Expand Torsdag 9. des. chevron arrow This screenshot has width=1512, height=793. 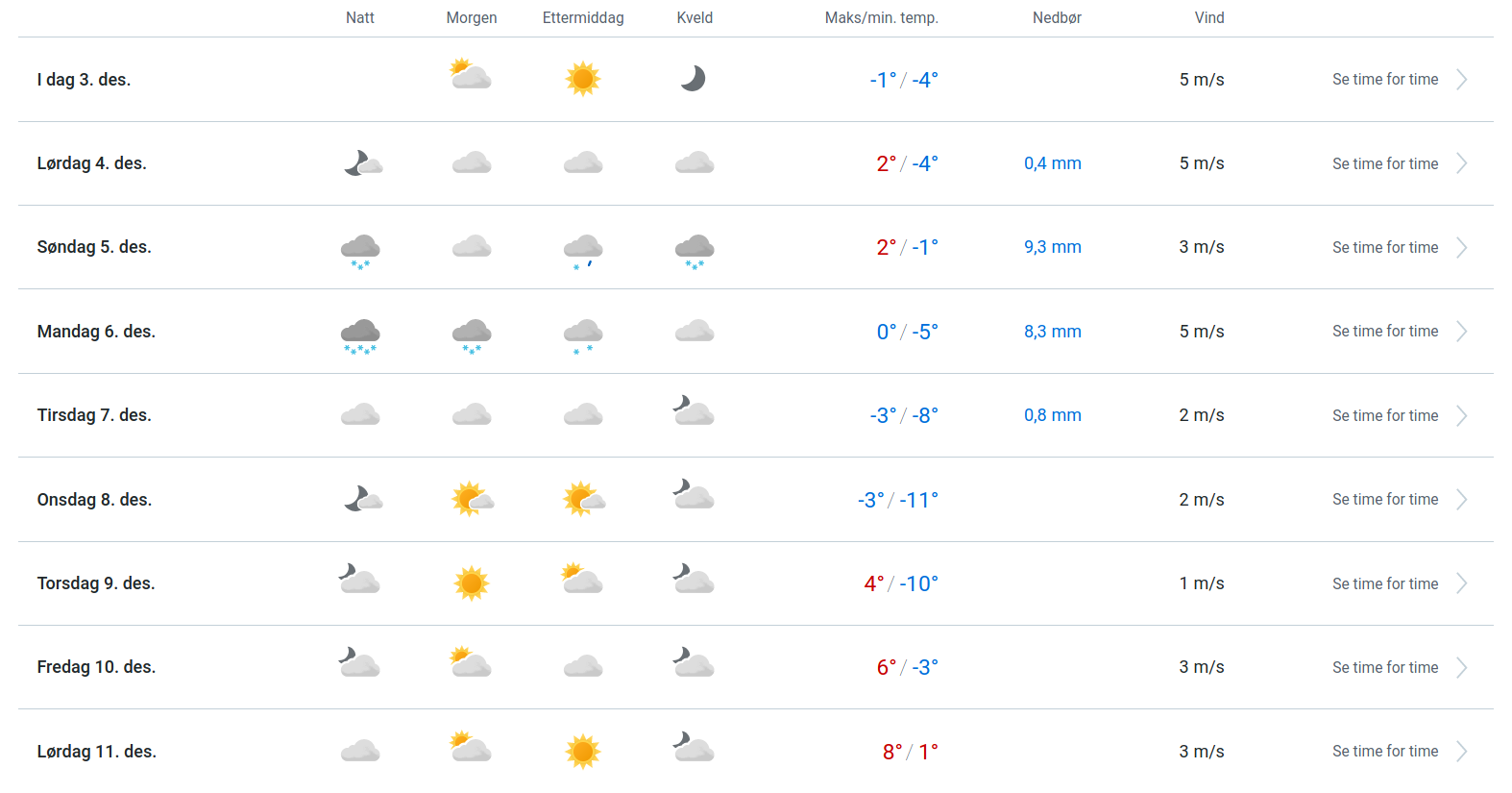pyautogui.click(x=1461, y=583)
